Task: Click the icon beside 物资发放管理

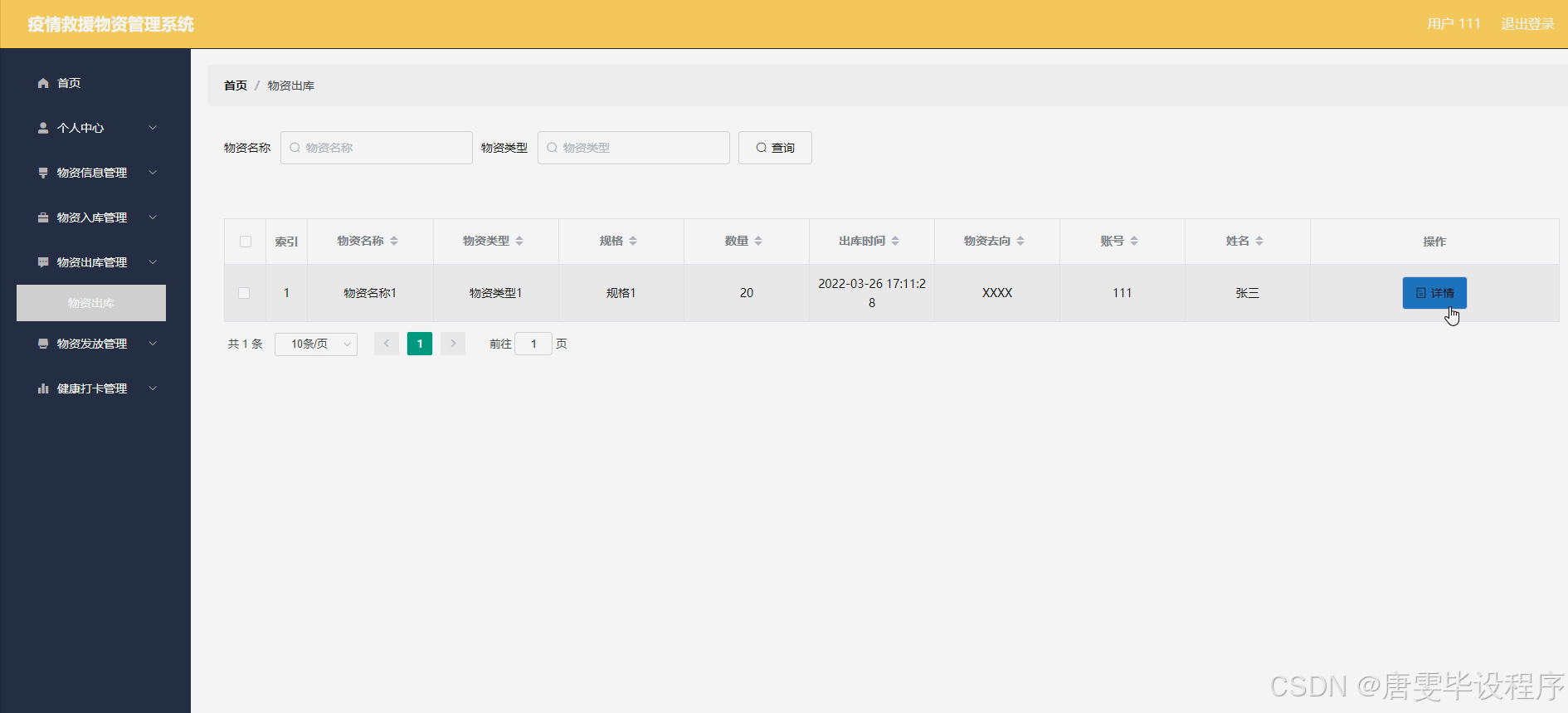Action: 43,344
